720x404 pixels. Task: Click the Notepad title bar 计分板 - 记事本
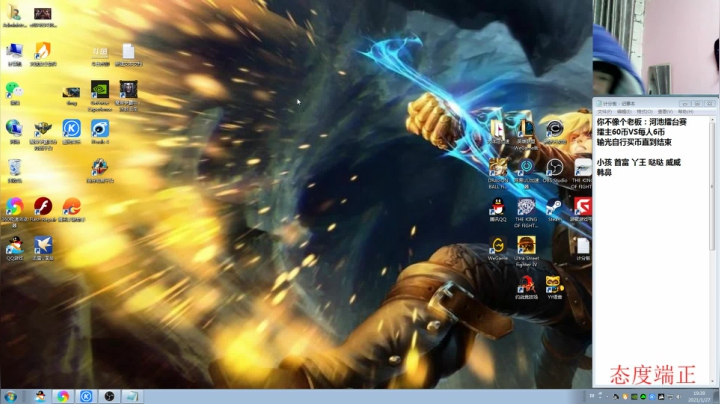pos(636,104)
